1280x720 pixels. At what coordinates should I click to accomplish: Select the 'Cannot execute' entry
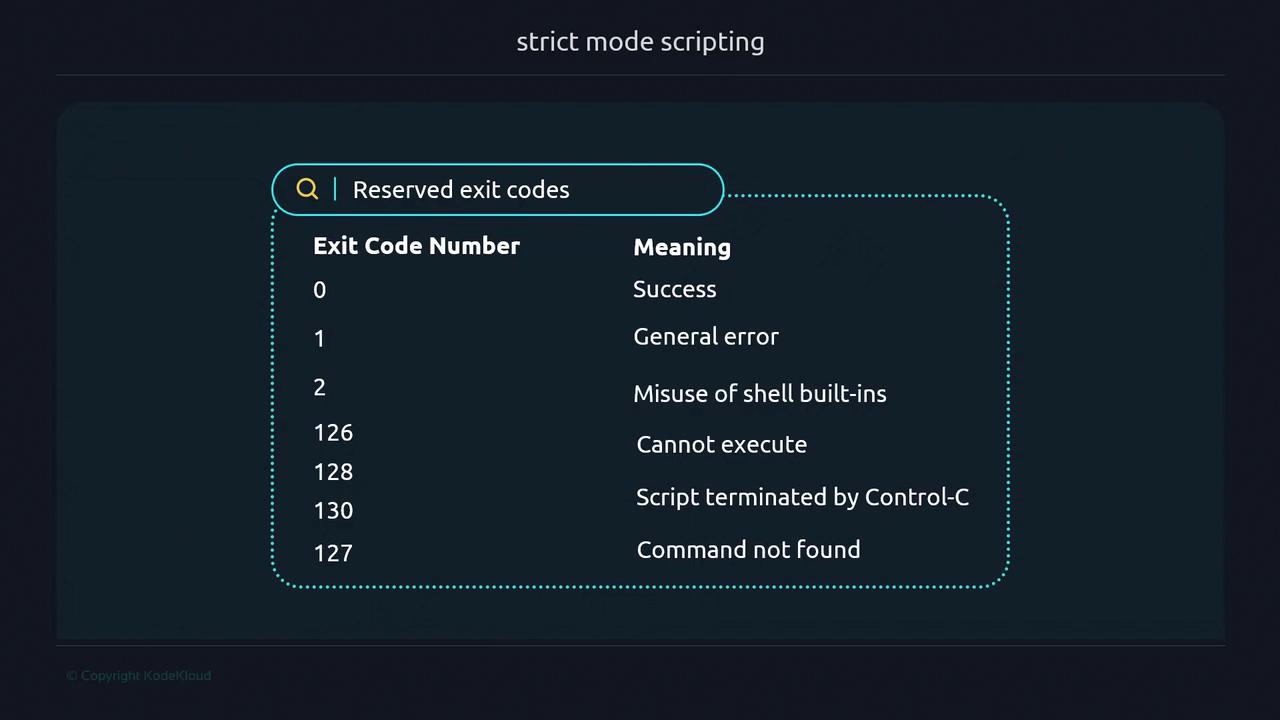[x=722, y=444]
